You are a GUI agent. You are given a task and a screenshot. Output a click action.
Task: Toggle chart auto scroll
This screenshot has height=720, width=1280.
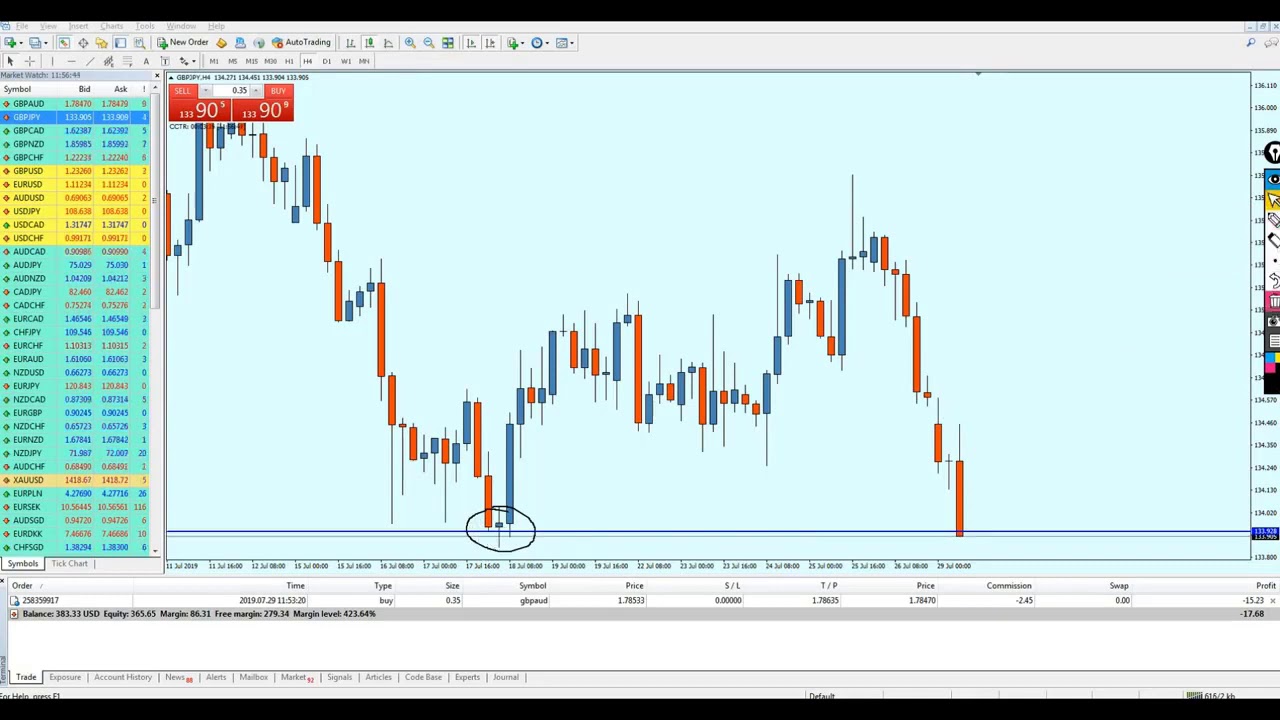470,43
